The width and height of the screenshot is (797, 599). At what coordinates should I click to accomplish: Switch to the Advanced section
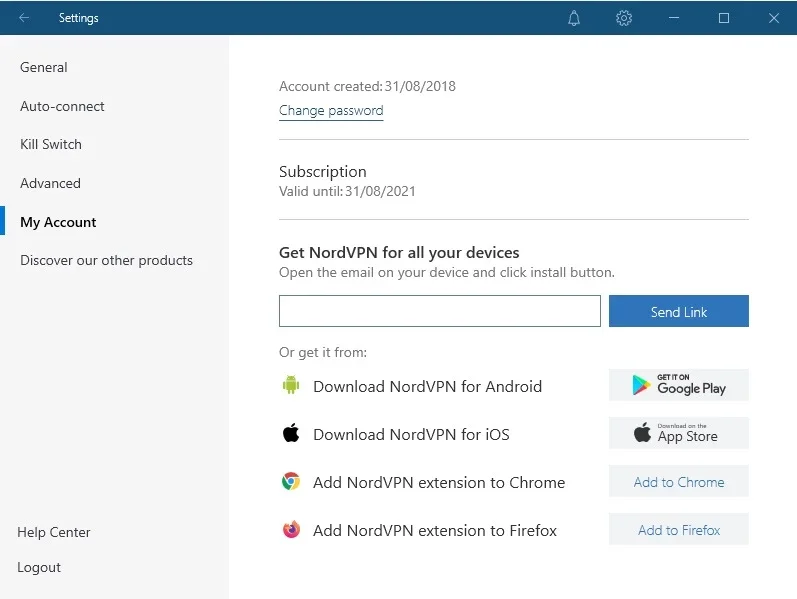click(50, 183)
